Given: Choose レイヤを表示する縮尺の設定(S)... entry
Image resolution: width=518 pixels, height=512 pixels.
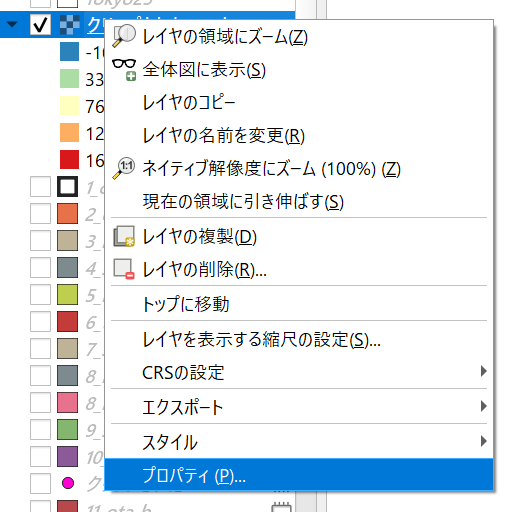Looking at the screenshot, I should (299, 339).
